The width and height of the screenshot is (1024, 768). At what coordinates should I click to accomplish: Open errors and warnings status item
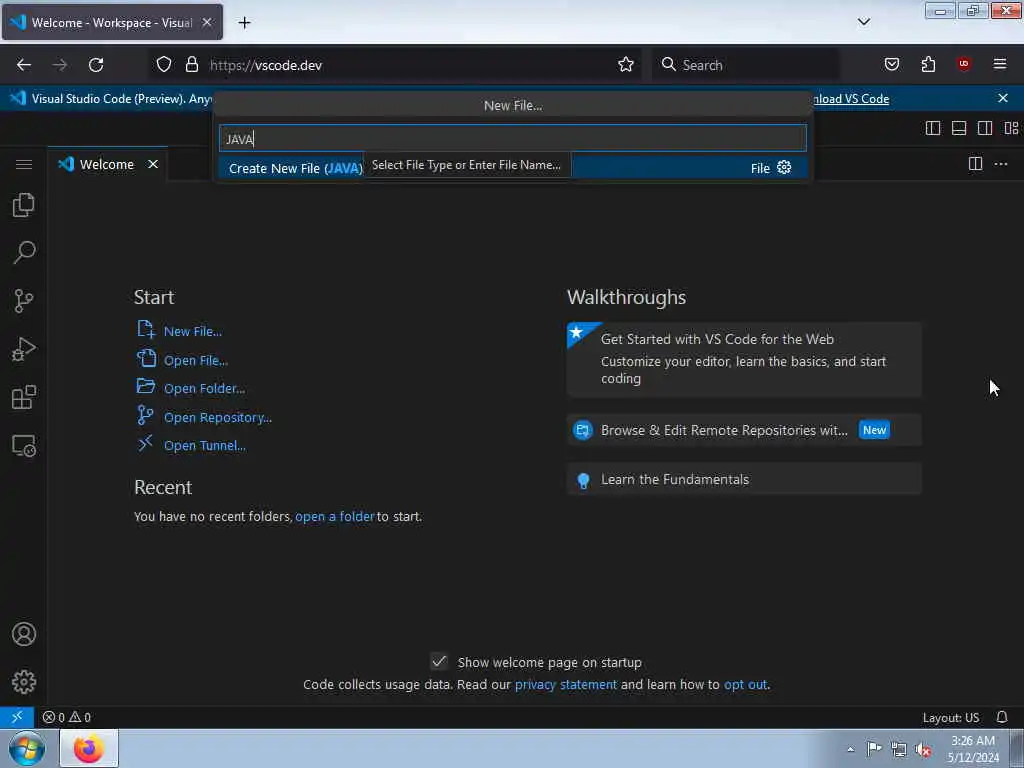click(x=67, y=717)
